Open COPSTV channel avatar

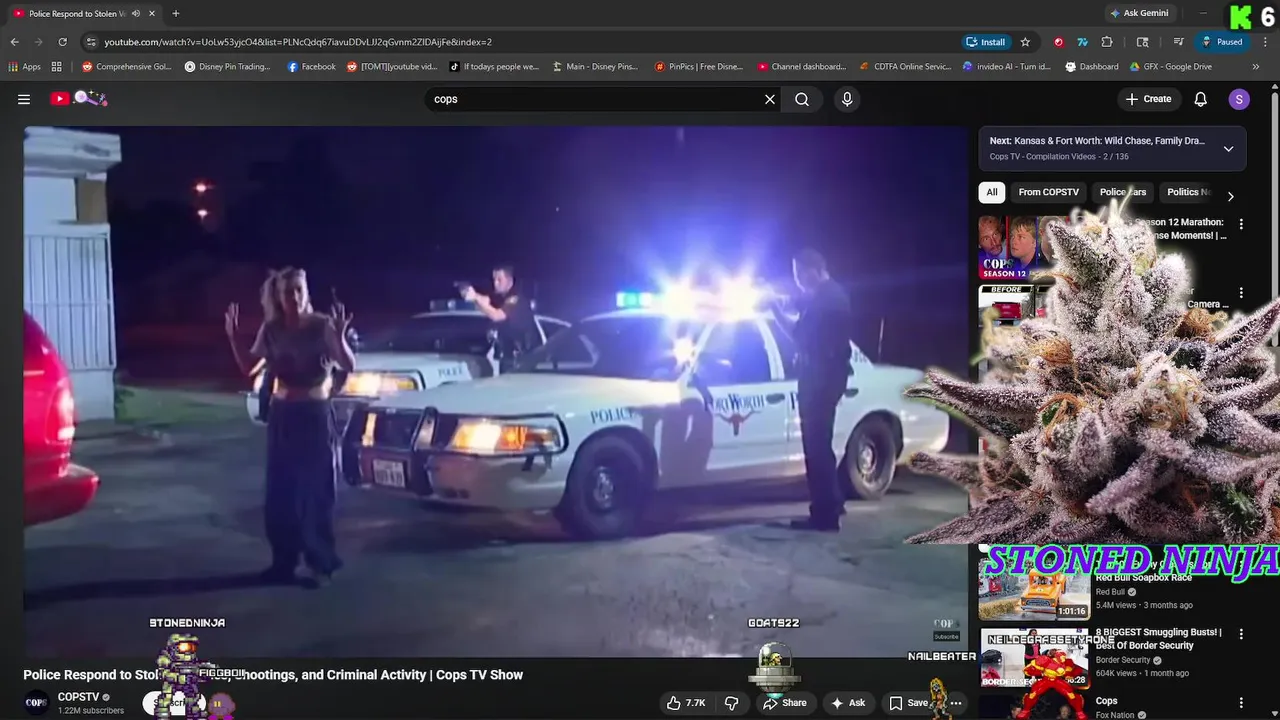(36, 703)
